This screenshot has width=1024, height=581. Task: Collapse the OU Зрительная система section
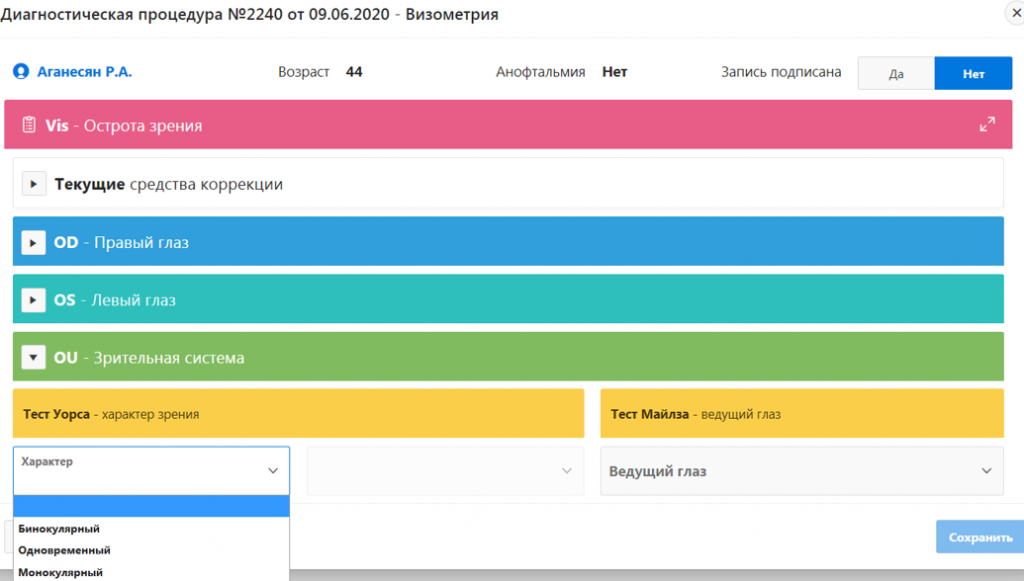(x=34, y=357)
